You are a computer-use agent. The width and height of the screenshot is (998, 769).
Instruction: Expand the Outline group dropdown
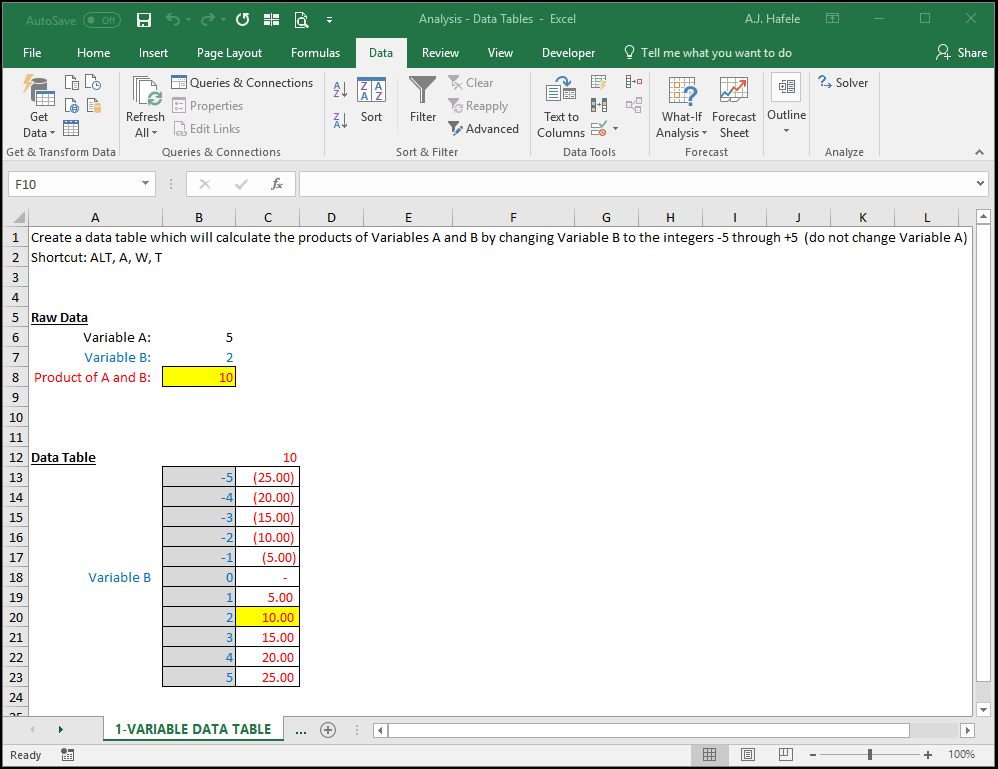[786, 131]
